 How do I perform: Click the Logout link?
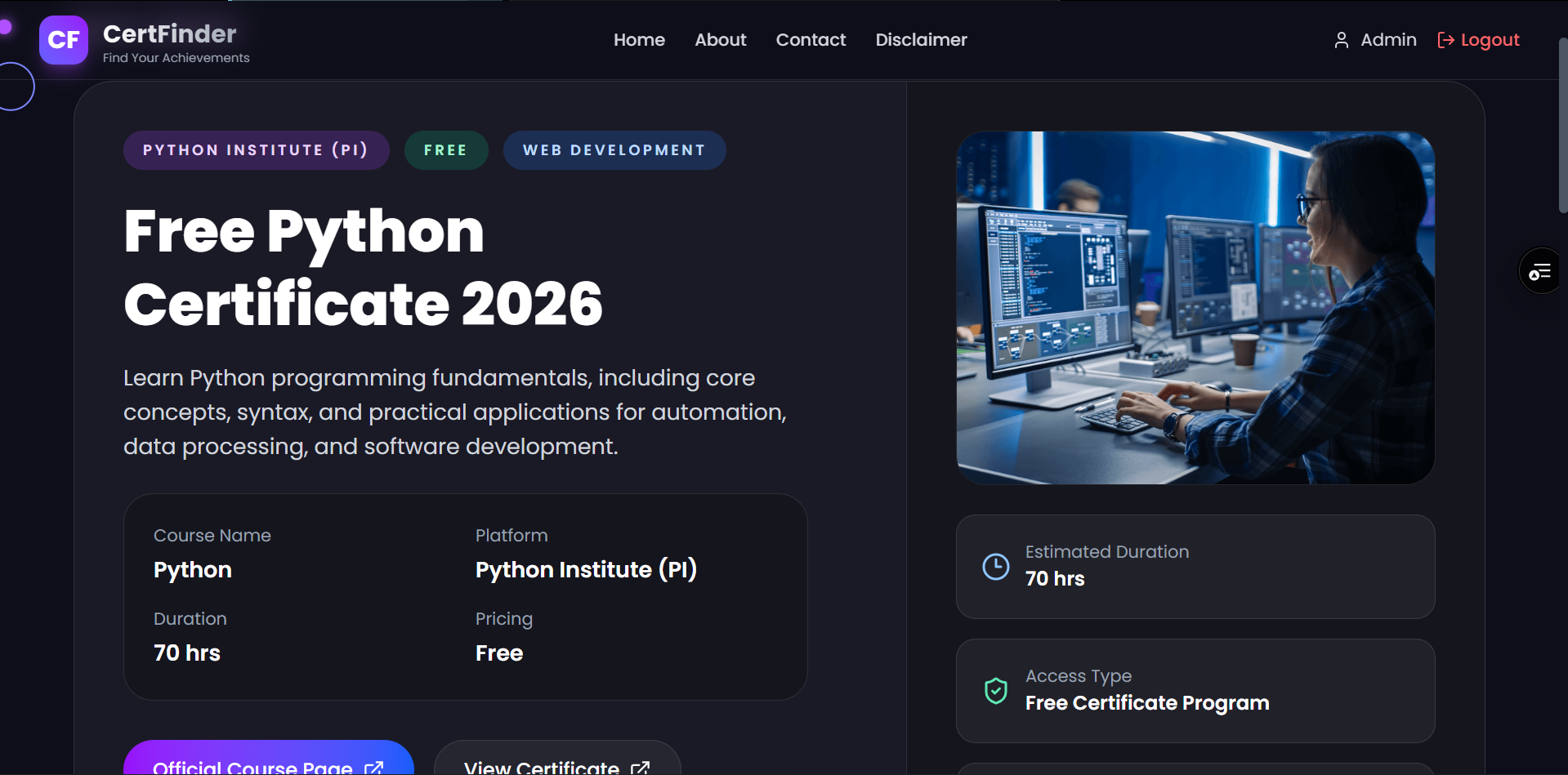coord(1479,40)
